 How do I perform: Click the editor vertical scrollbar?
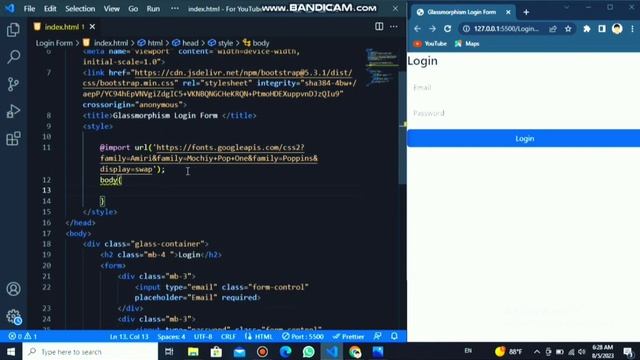coord(402,127)
